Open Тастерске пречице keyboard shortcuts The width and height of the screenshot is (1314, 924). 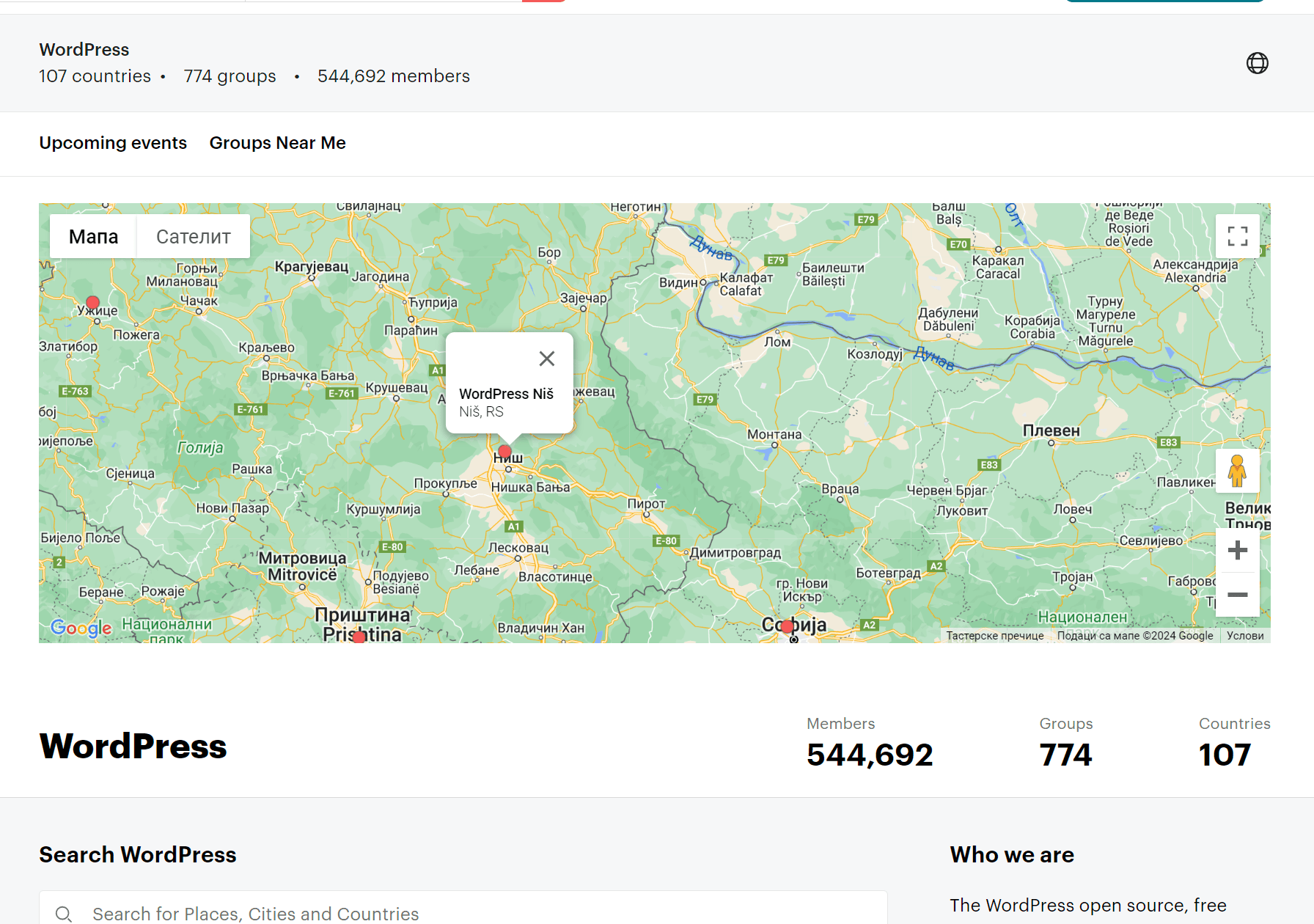[x=994, y=636]
